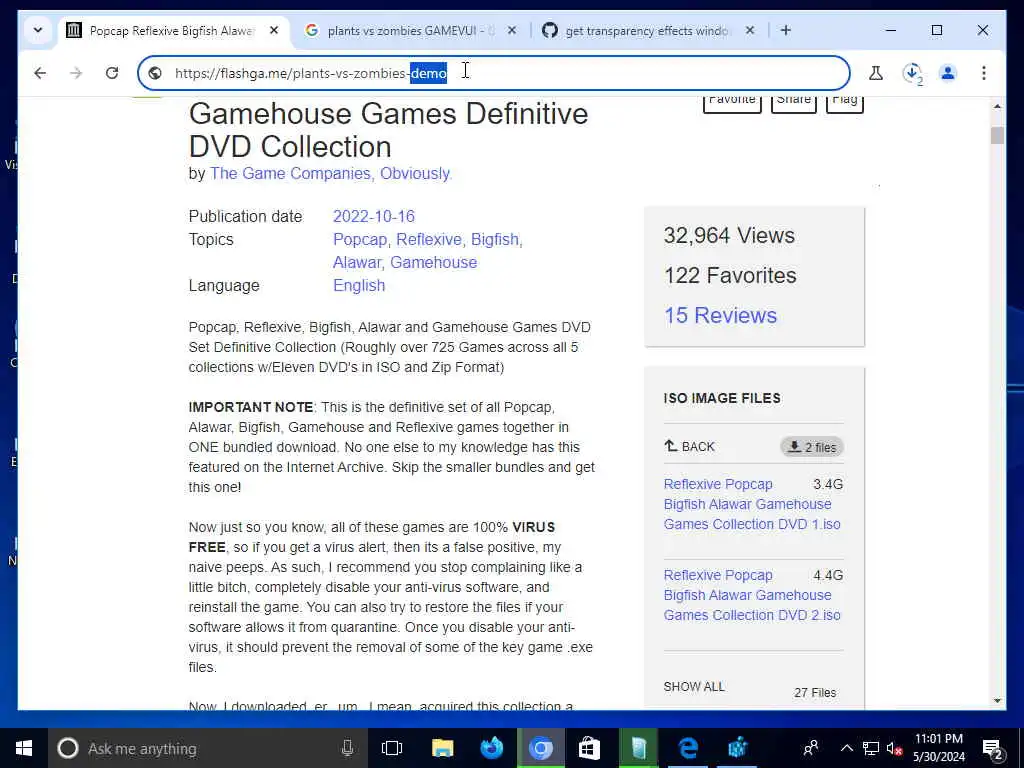This screenshot has width=1024, height=768.
Task: Close the Popcap Reflexive Bigfish tab
Action: pos(274,30)
